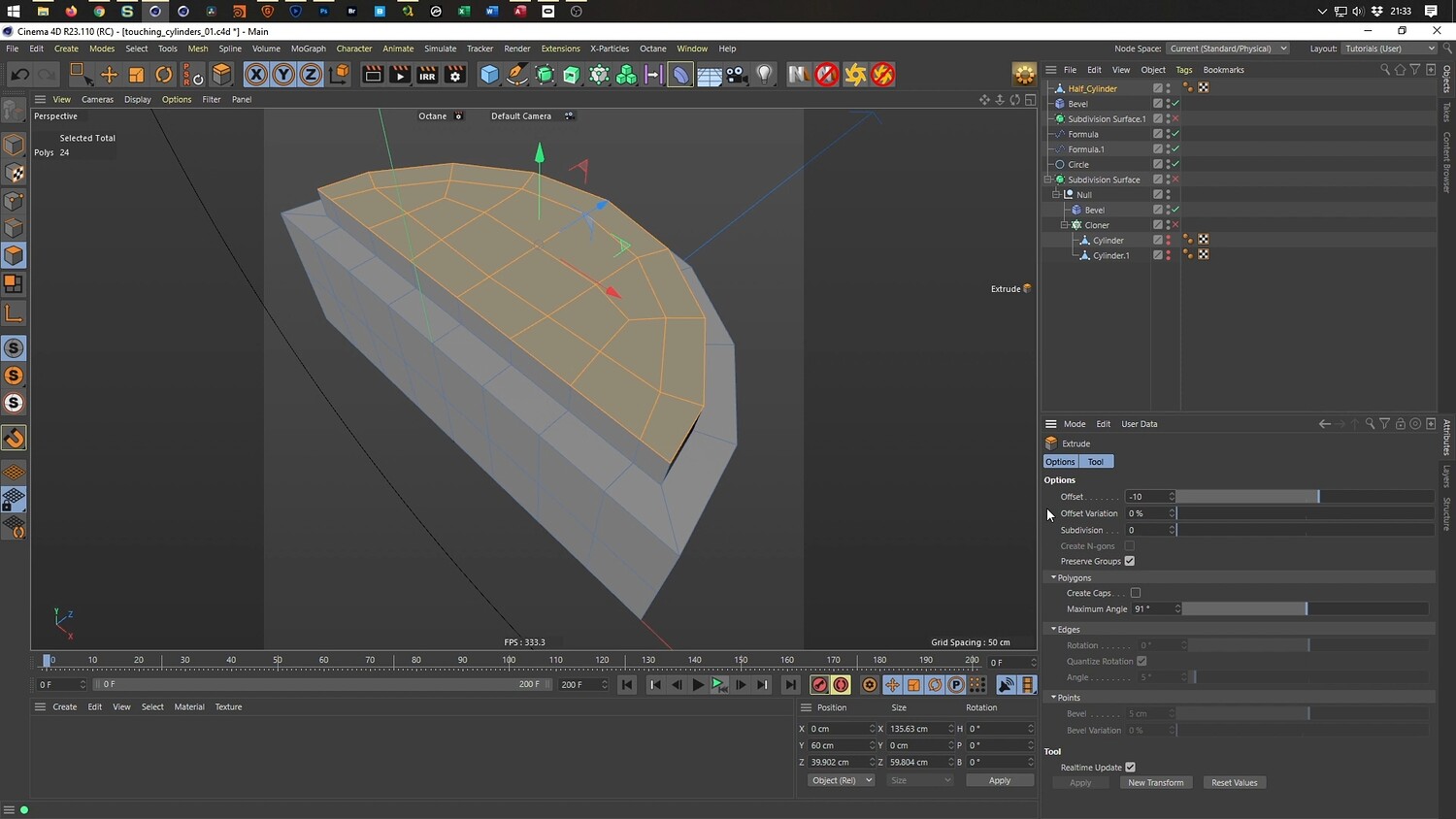This screenshot has height=819, width=1456.
Task: Disable Realtime Update checkbox
Action: pyautogui.click(x=1130, y=768)
